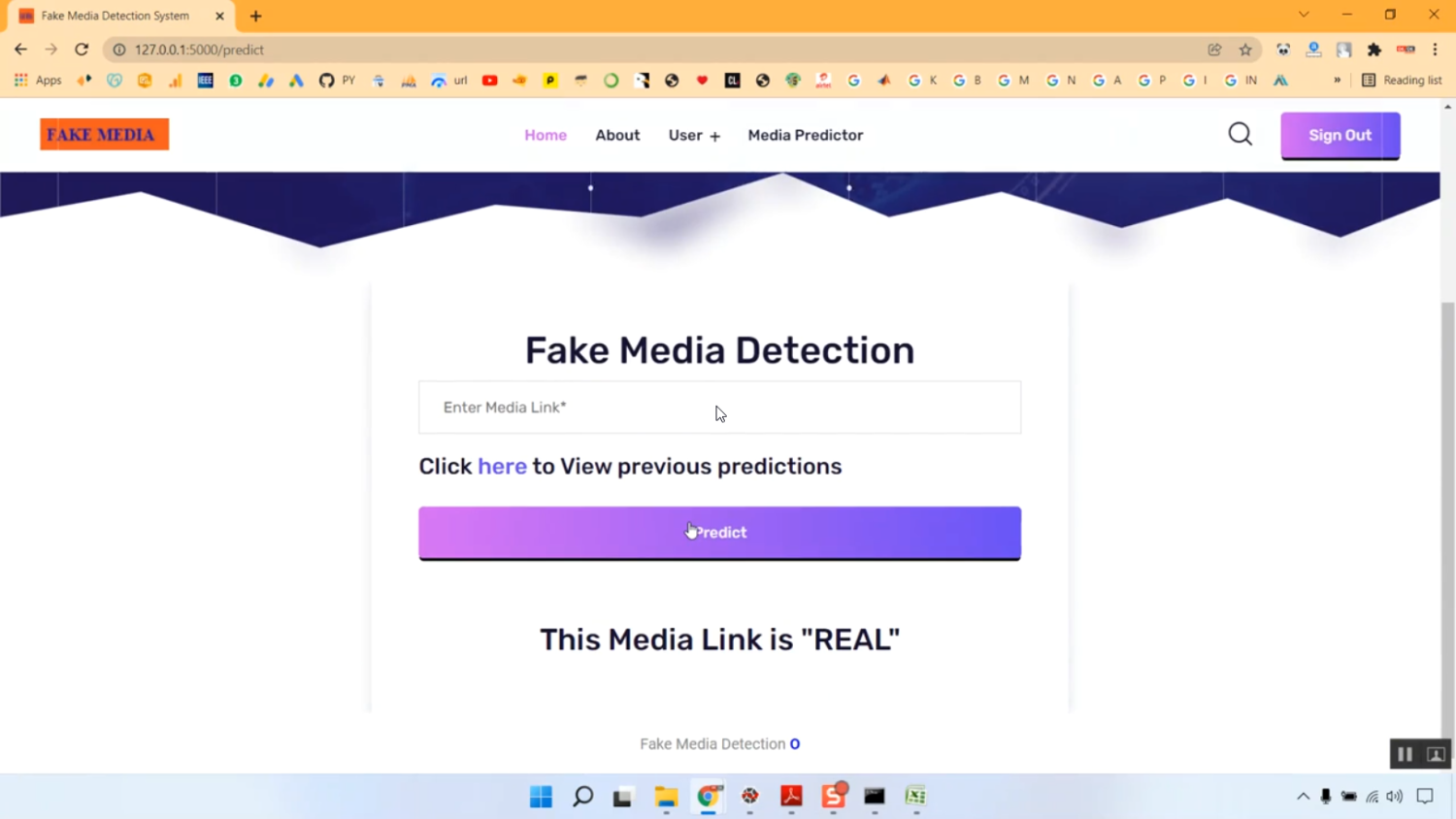Show hidden bookmarks with the chevron
Screen dimensions: 1456x819
(1337, 81)
